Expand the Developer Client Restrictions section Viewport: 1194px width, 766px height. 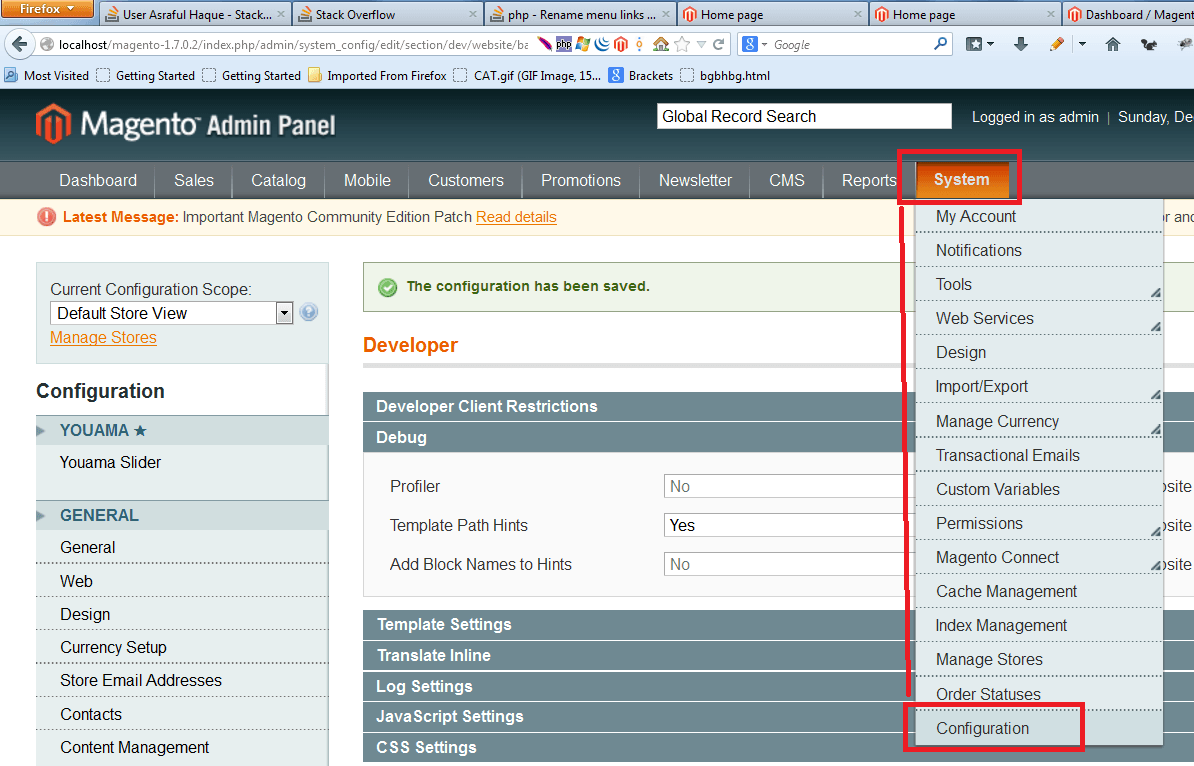(486, 406)
